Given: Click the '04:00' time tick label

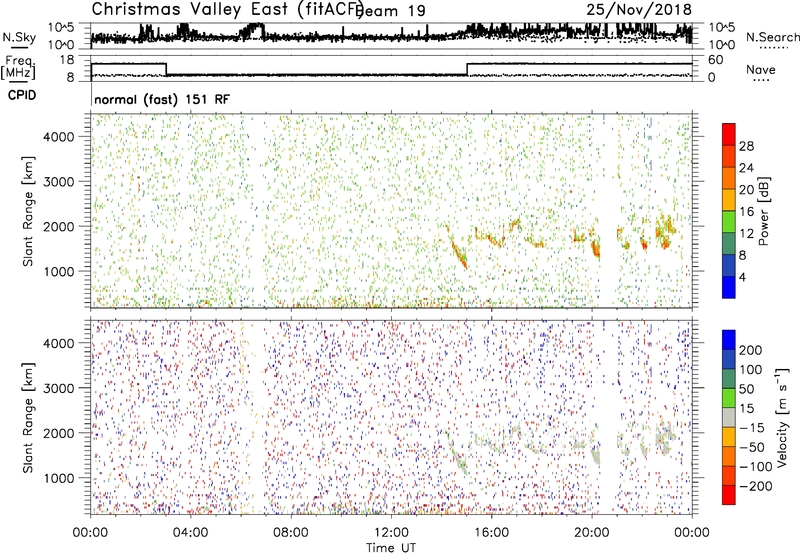Looking at the screenshot, I should [x=190, y=533].
